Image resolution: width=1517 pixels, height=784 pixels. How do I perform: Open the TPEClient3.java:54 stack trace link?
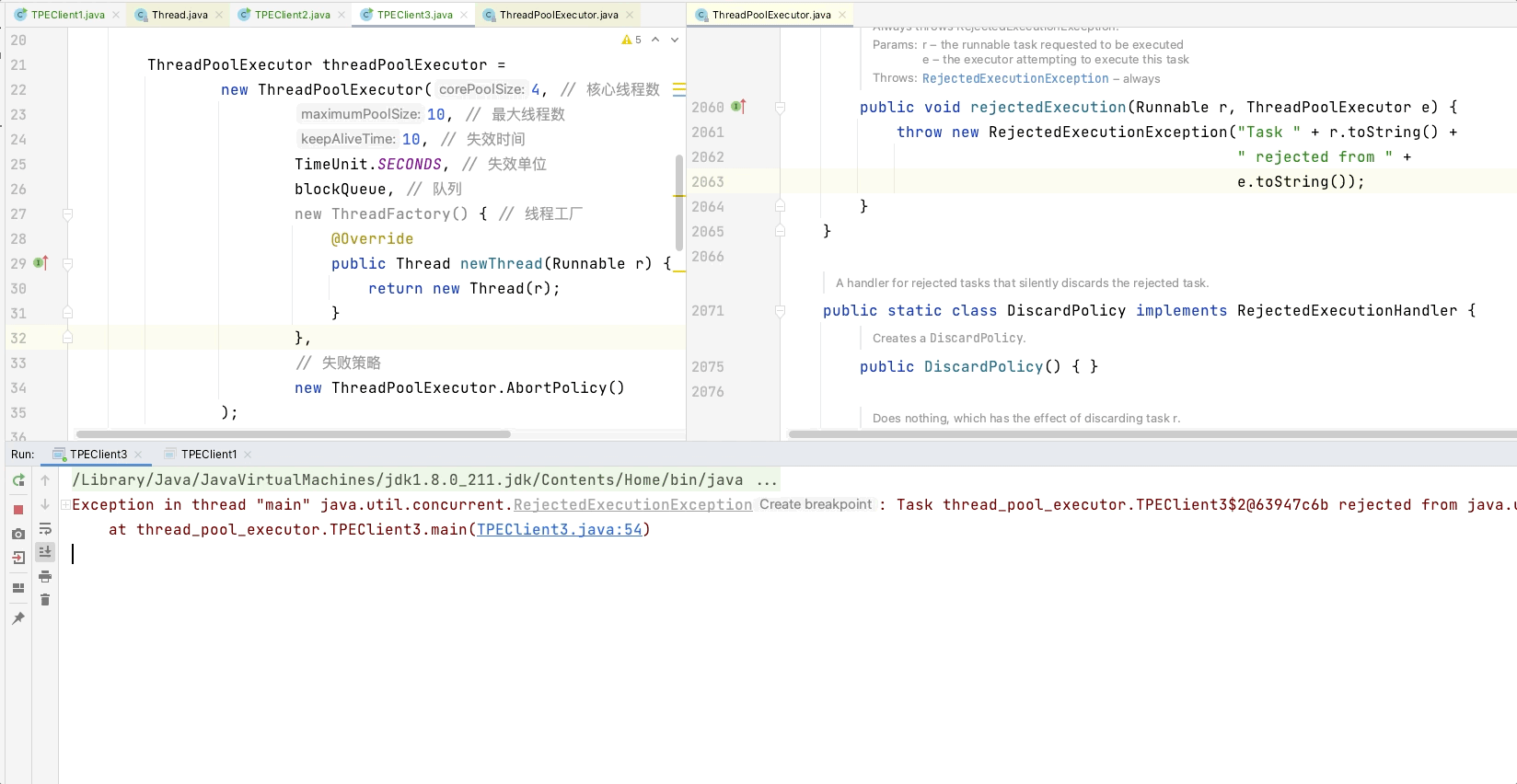pos(560,530)
